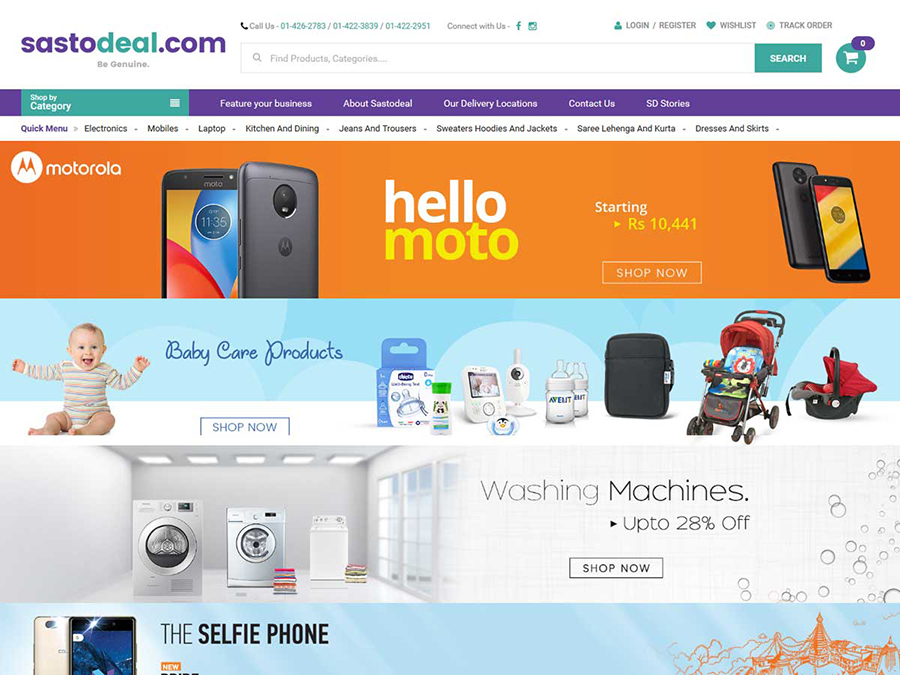
Task: Click the track order target icon
Action: pos(771,25)
